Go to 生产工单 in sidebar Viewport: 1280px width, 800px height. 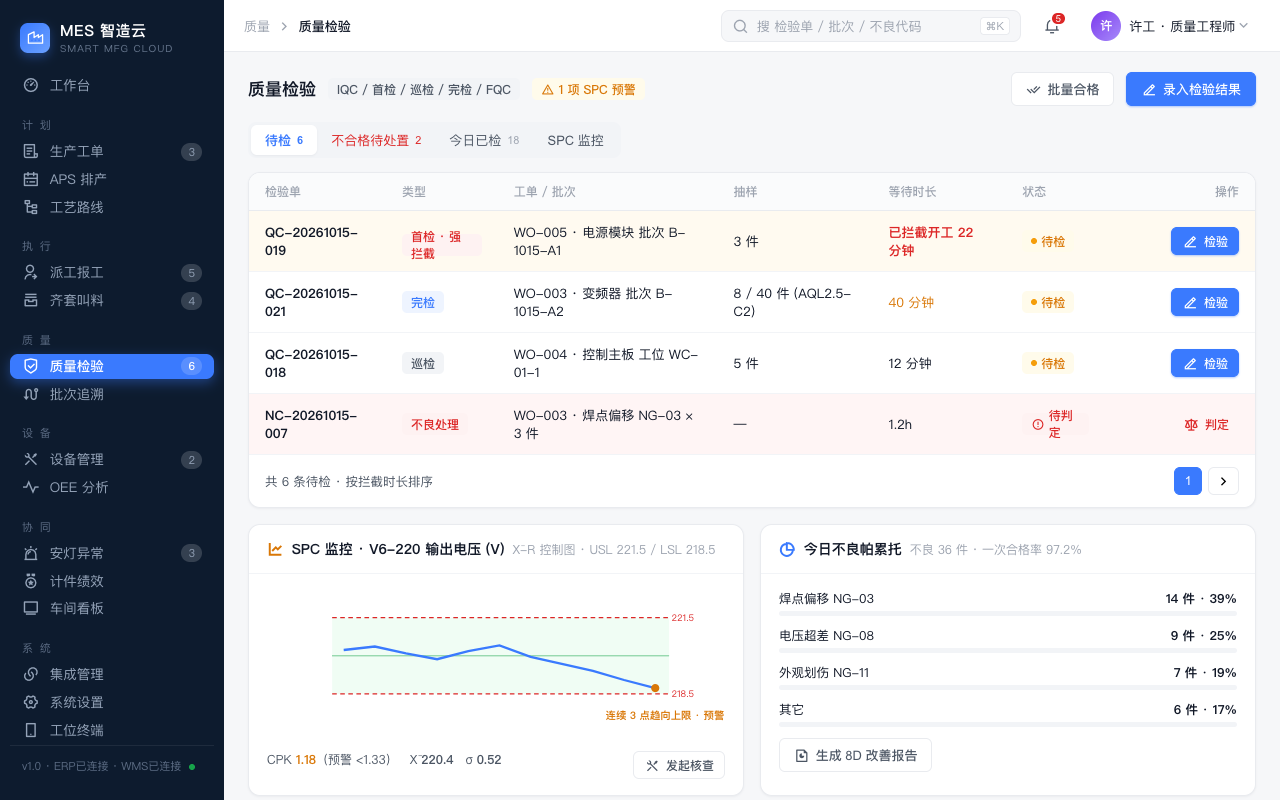(112, 151)
